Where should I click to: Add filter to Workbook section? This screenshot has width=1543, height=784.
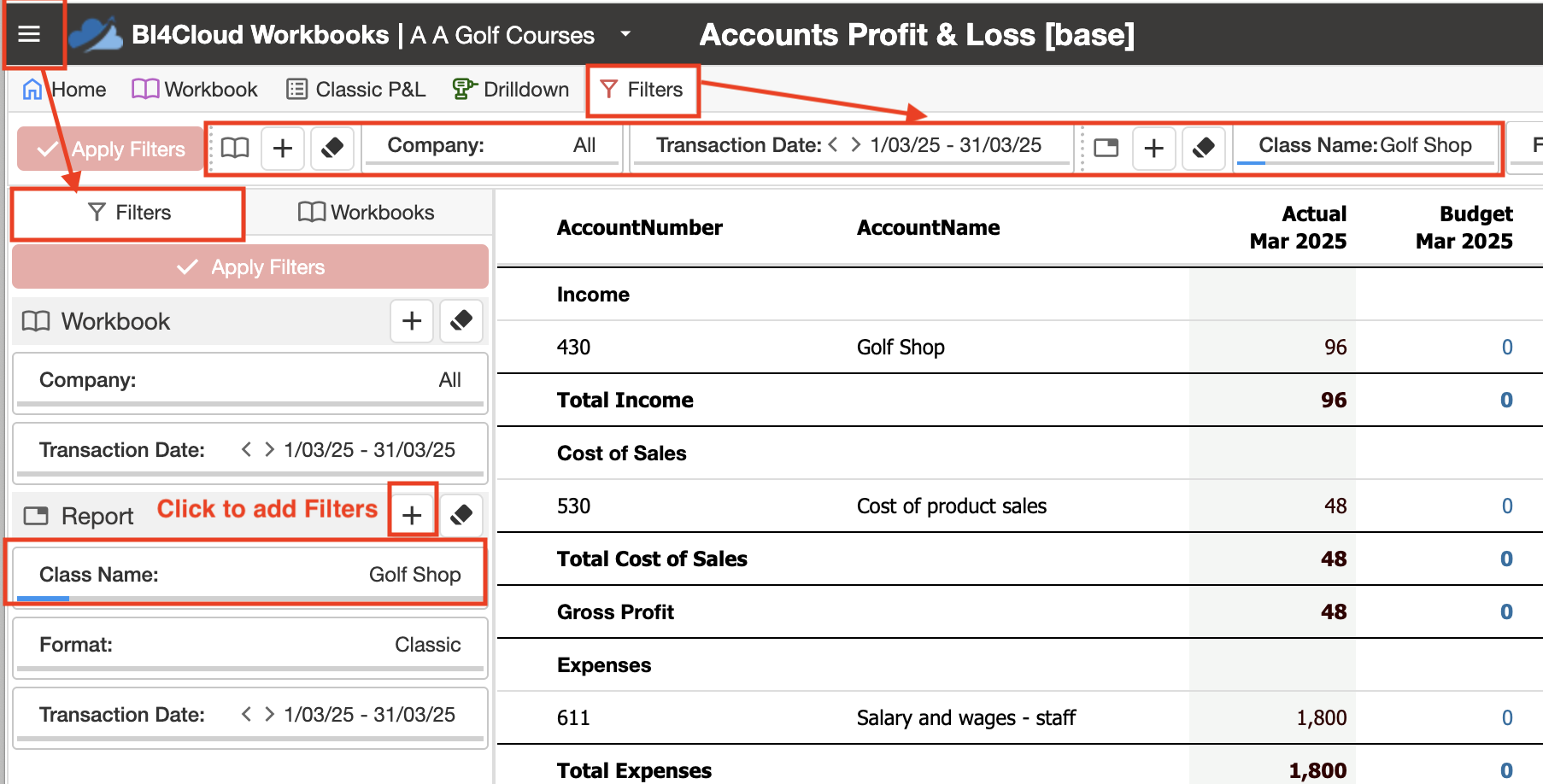[412, 321]
